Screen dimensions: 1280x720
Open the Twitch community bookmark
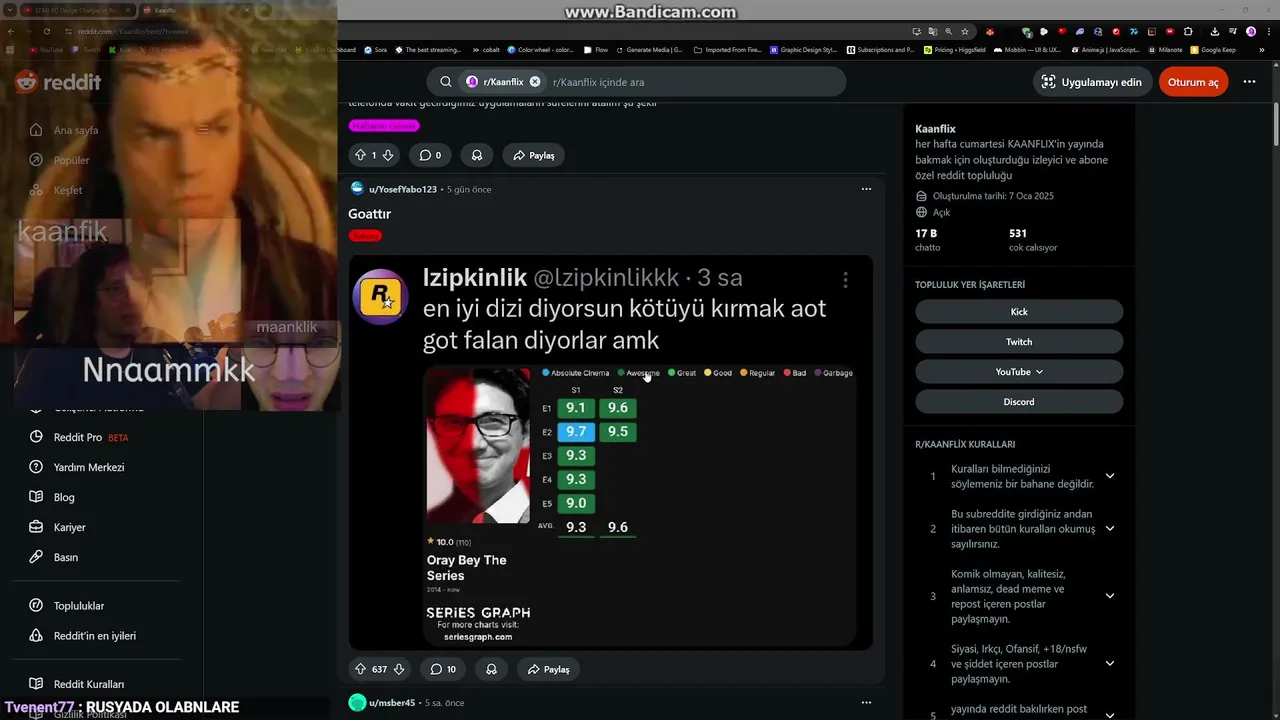1019,342
